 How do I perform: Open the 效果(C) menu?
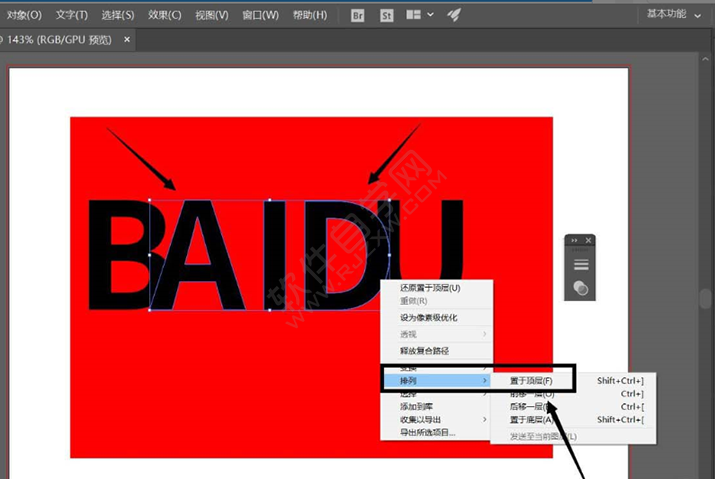[165, 15]
